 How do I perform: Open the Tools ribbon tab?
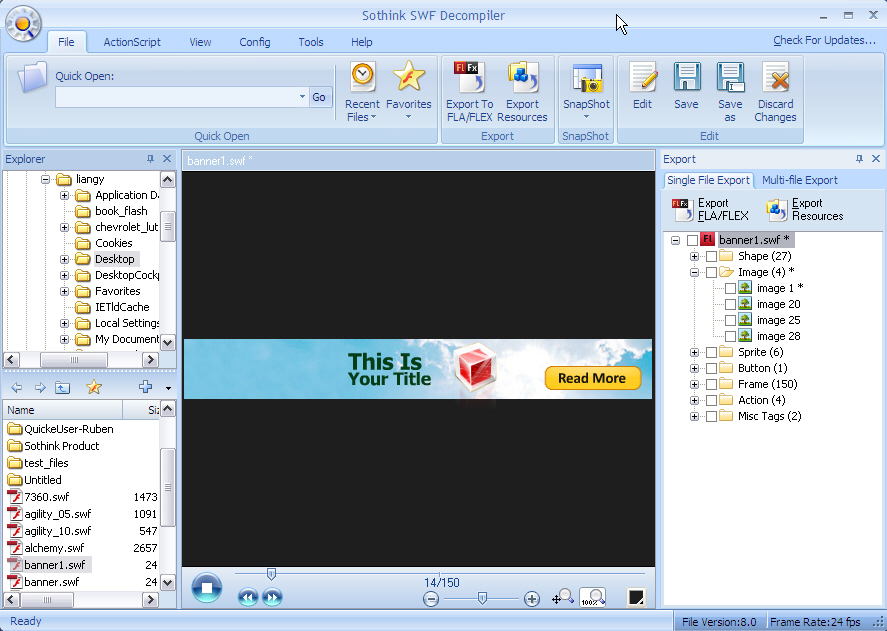[x=311, y=42]
